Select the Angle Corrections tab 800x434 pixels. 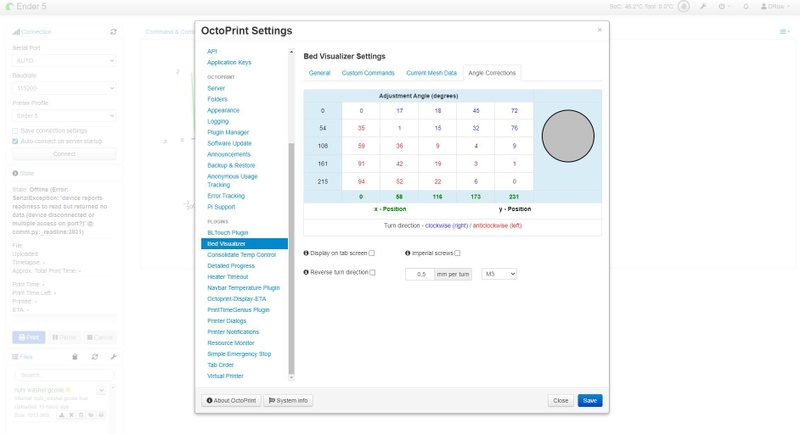(492, 73)
